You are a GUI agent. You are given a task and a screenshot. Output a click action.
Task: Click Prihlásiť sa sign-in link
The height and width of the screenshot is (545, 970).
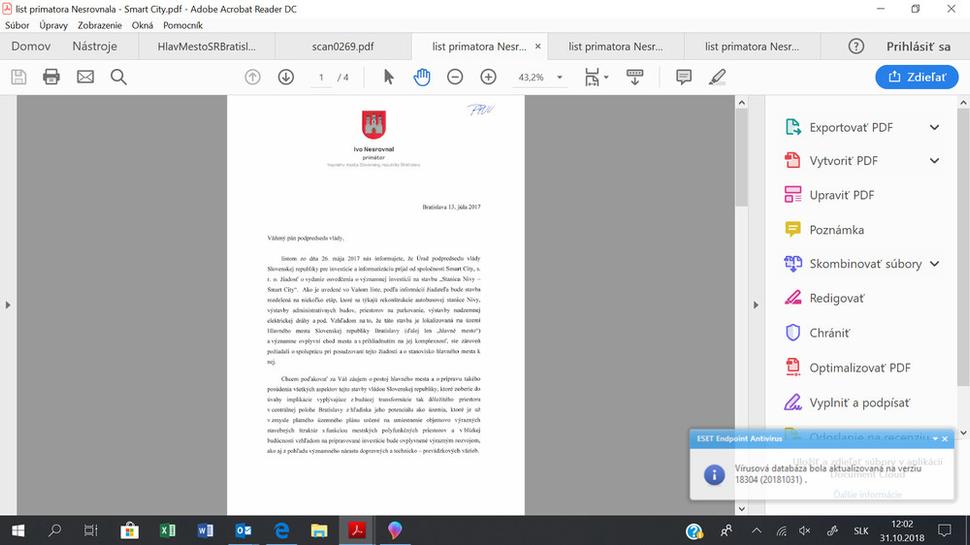coord(918,46)
